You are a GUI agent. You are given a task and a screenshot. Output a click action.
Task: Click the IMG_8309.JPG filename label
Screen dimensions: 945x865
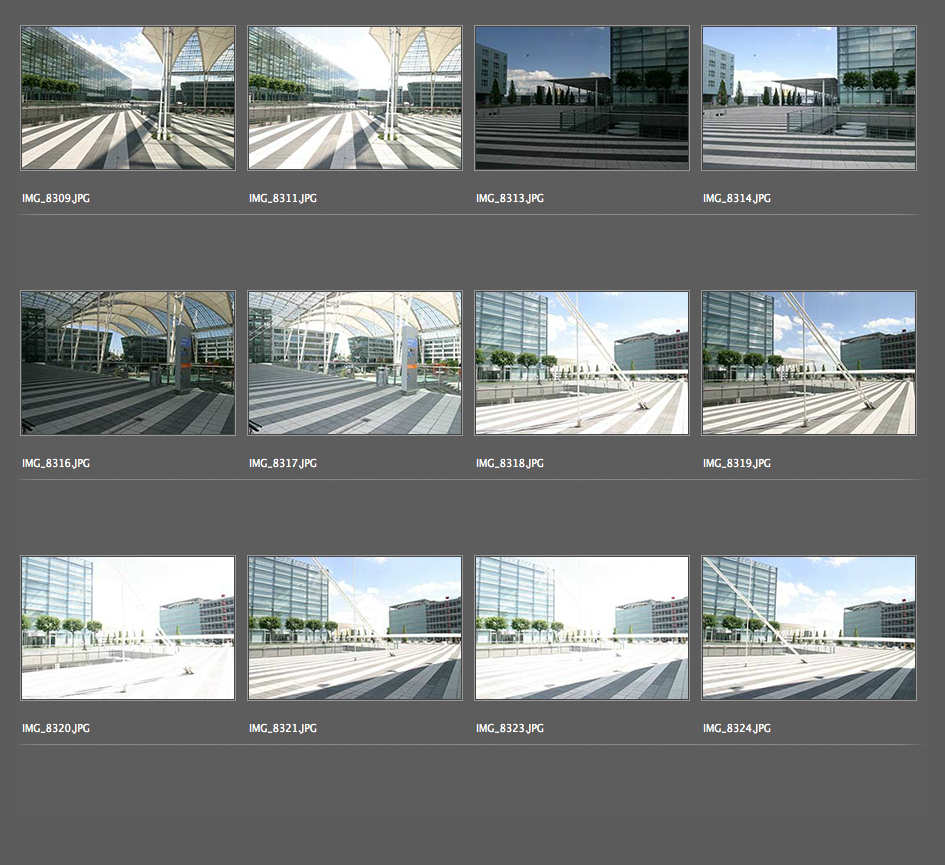(56, 199)
